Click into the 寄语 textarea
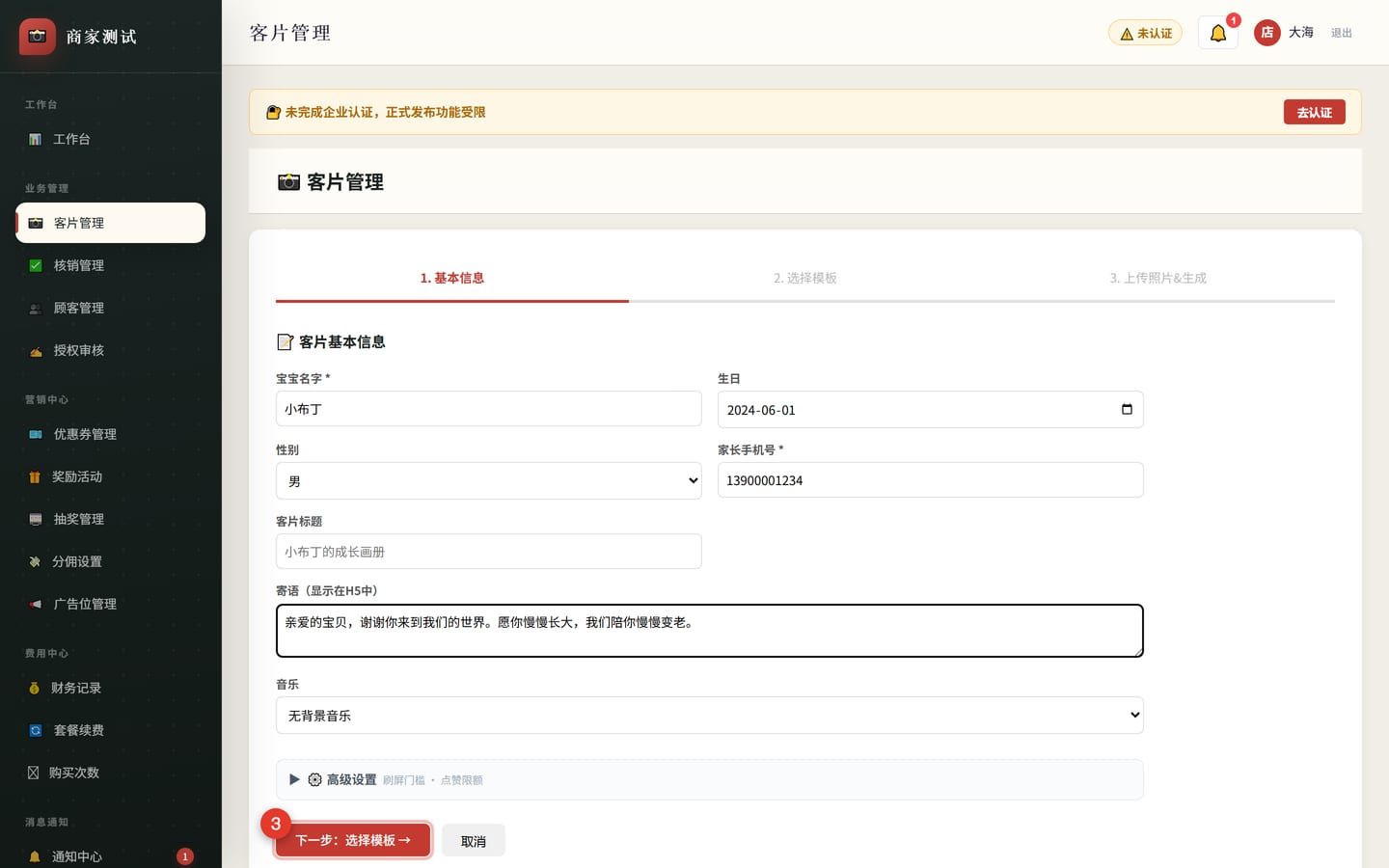 pos(709,631)
